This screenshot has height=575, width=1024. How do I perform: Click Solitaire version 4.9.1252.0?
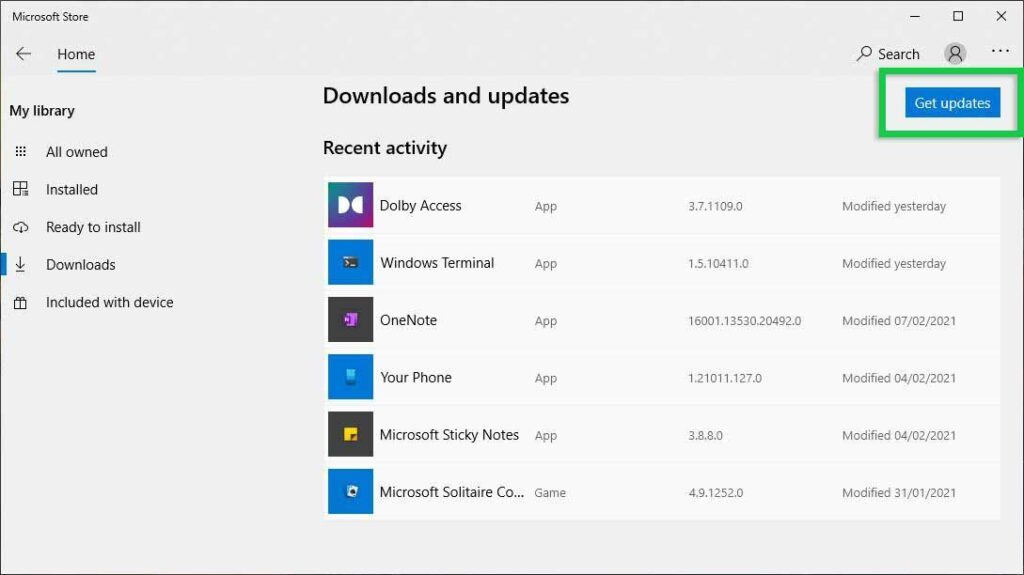coord(716,493)
